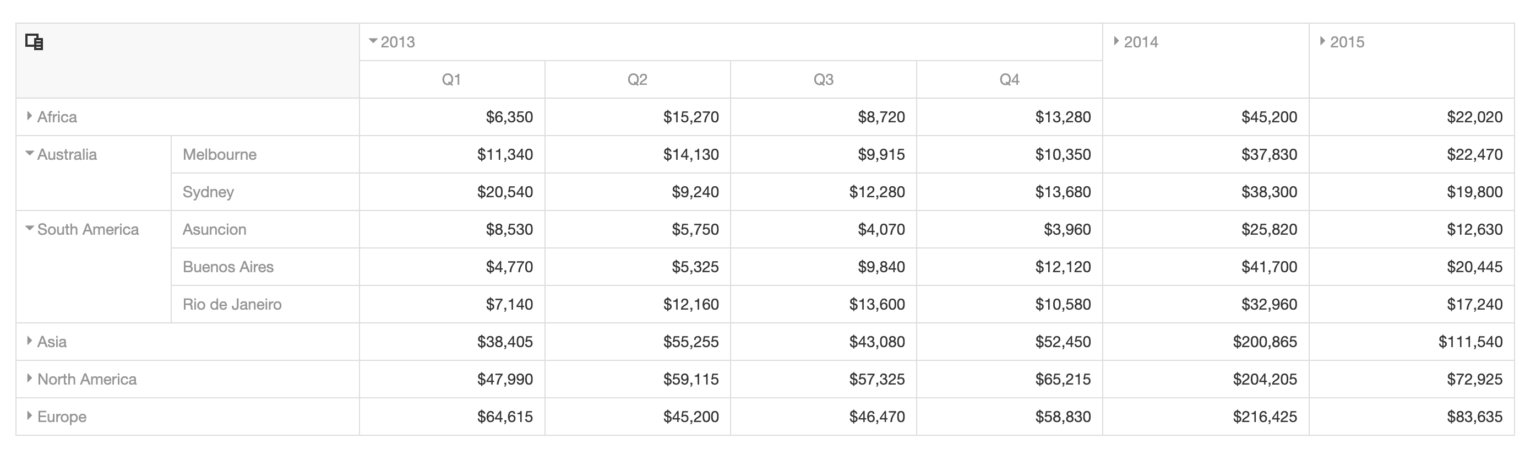
Task: Collapse the South America row group
Action: pyautogui.click(x=31, y=230)
